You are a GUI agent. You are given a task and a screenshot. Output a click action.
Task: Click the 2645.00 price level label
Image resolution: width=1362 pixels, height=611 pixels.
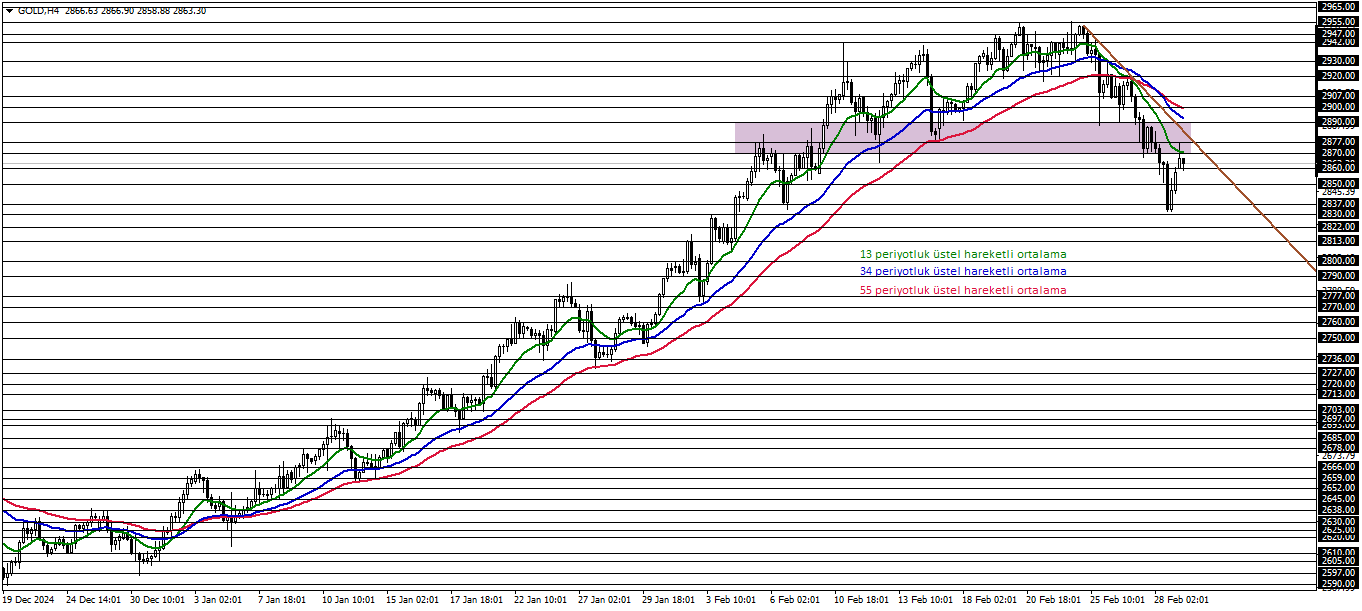coord(1337,499)
